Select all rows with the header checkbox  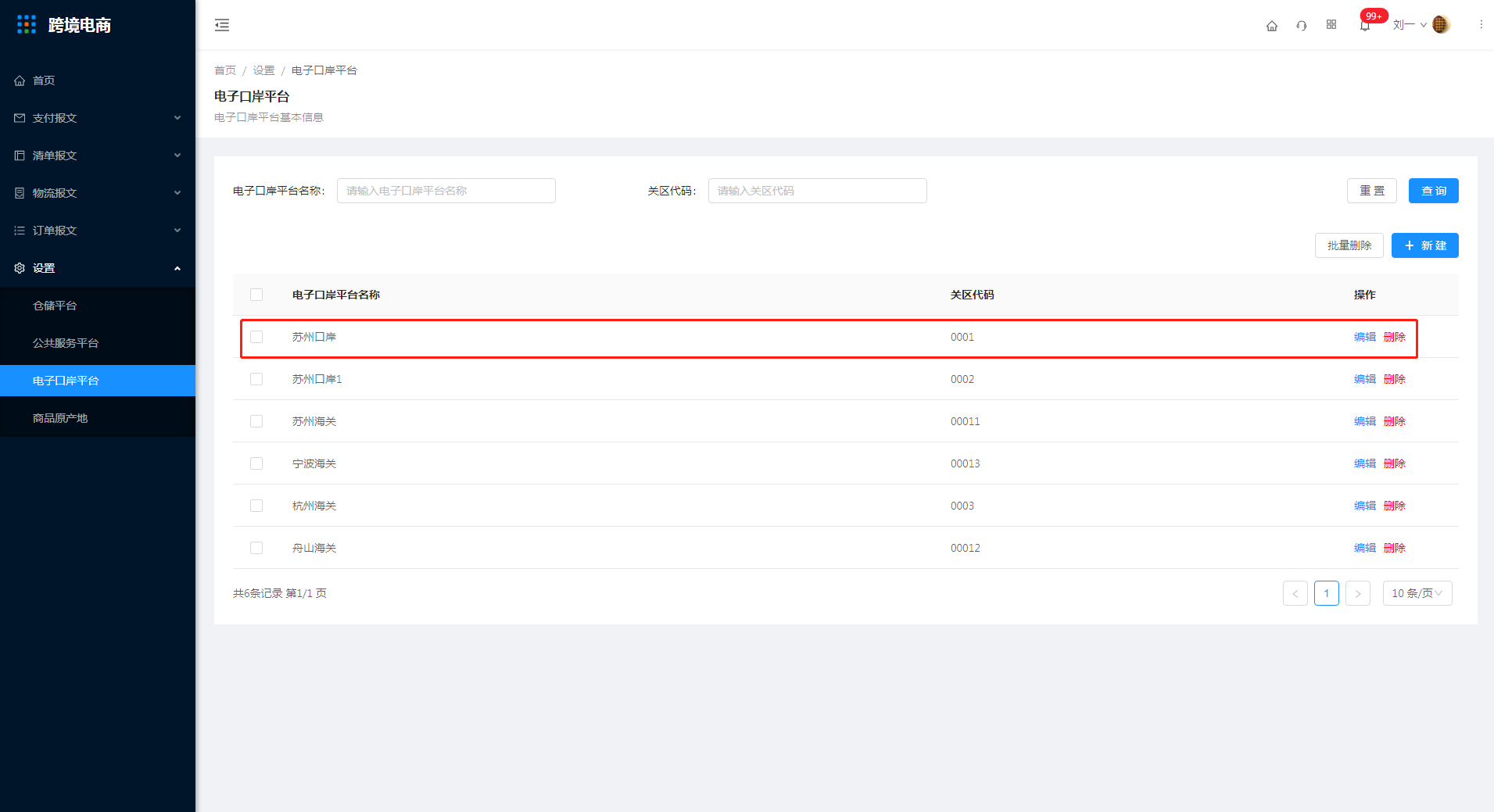click(x=256, y=295)
